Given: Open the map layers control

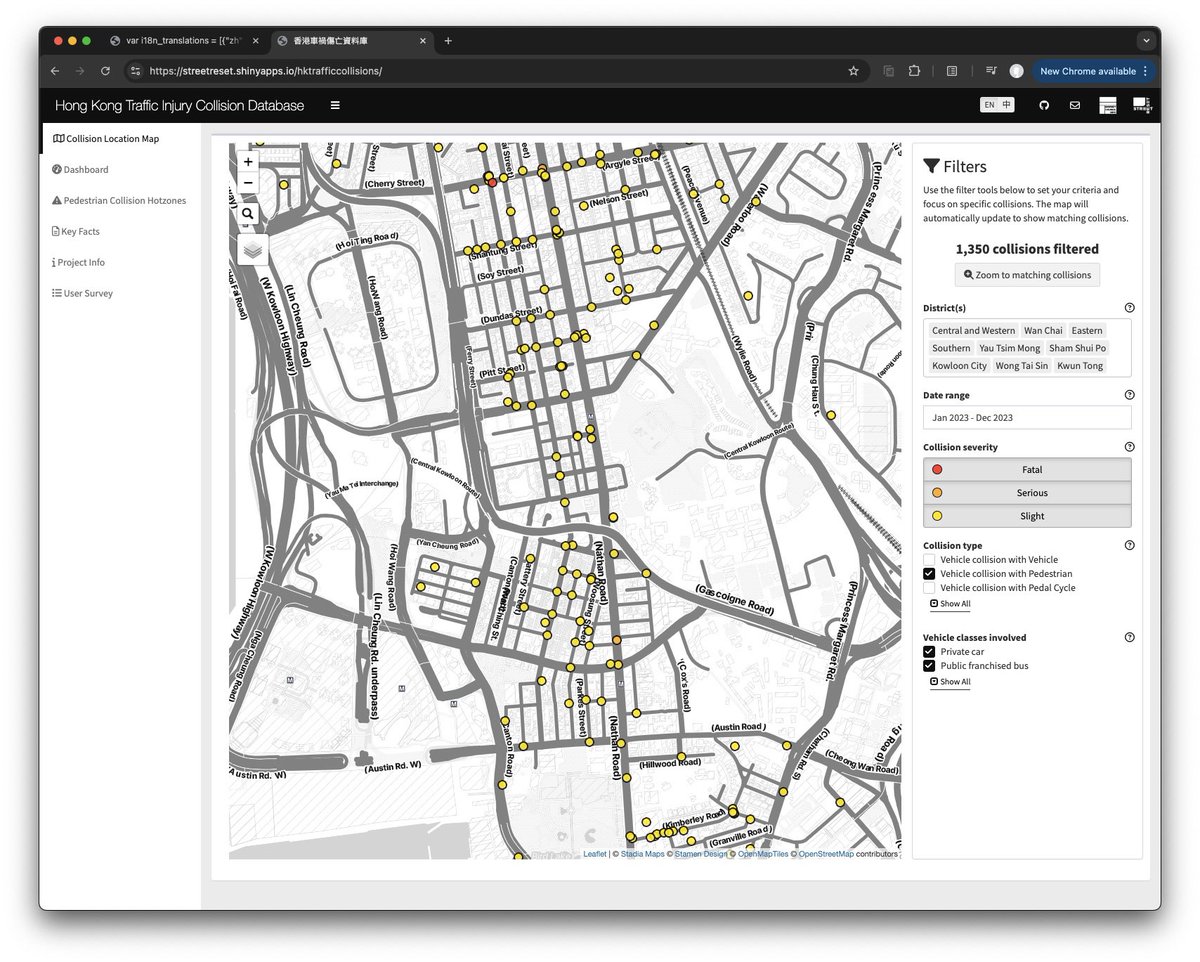Looking at the screenshot, I should [253, 249].
